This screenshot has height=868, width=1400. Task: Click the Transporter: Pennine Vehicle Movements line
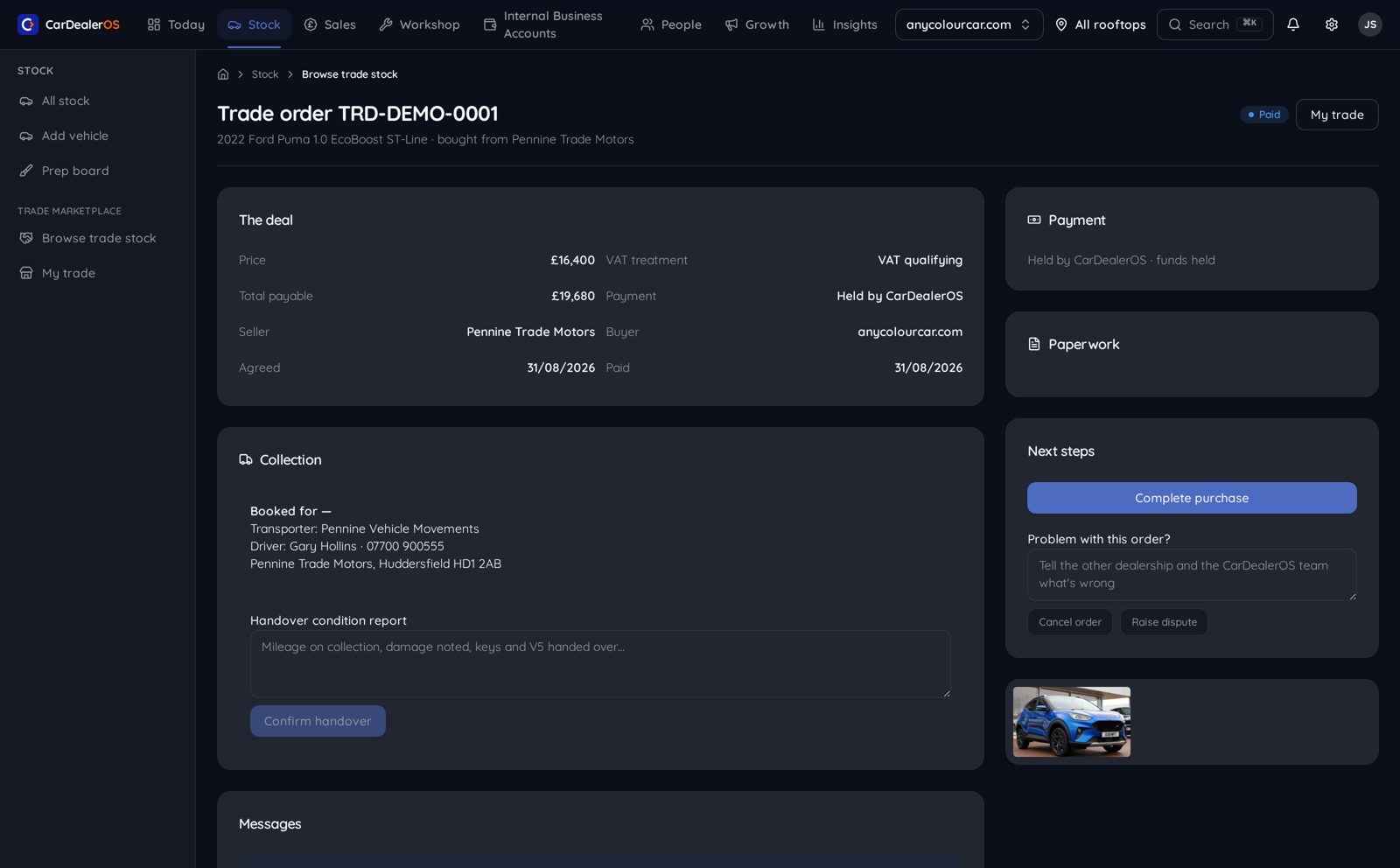coord(365,528)
